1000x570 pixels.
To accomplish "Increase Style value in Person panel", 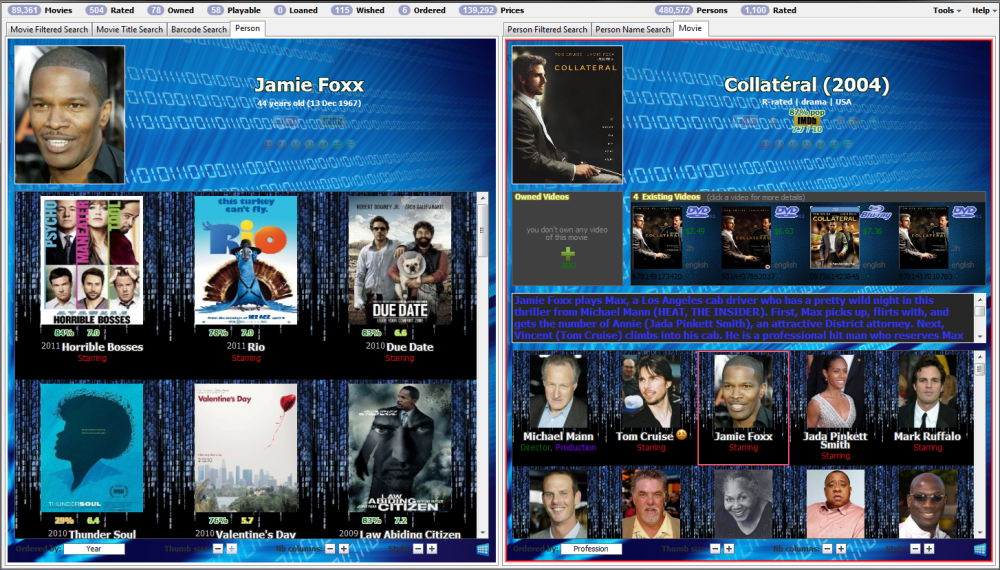I will point(432,549).
